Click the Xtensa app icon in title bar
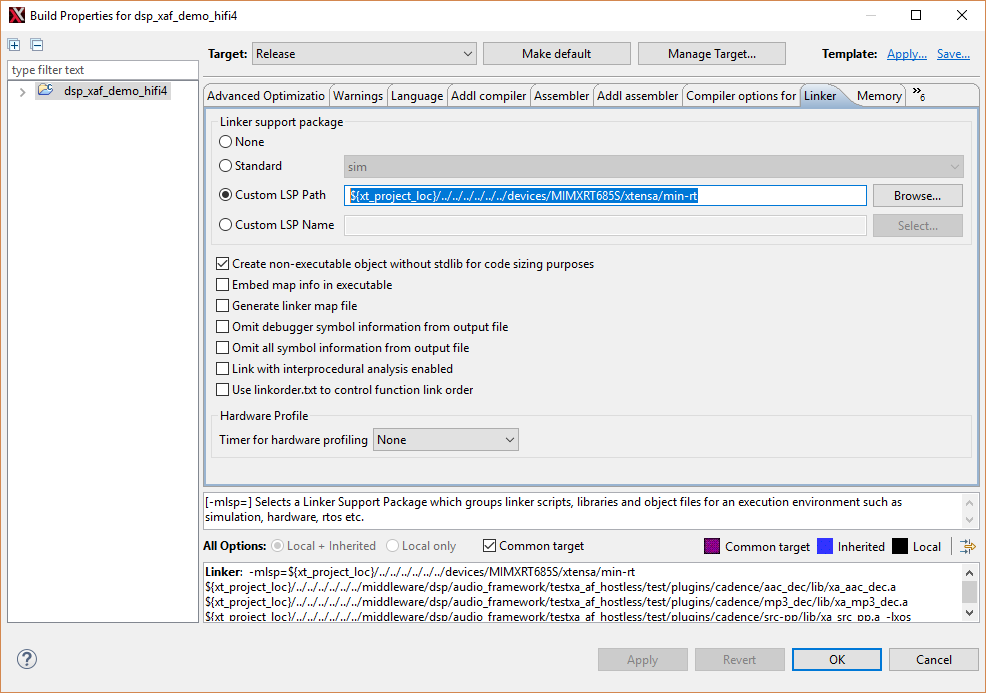 tap(15, 16)
